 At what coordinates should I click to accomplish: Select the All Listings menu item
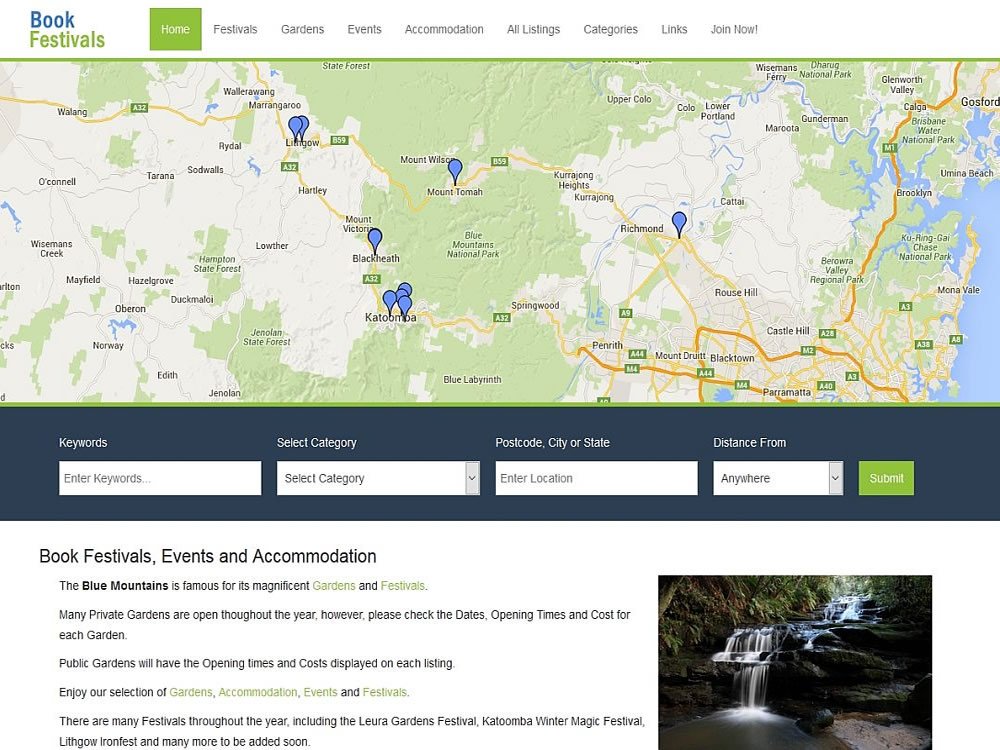coord(533,29)
